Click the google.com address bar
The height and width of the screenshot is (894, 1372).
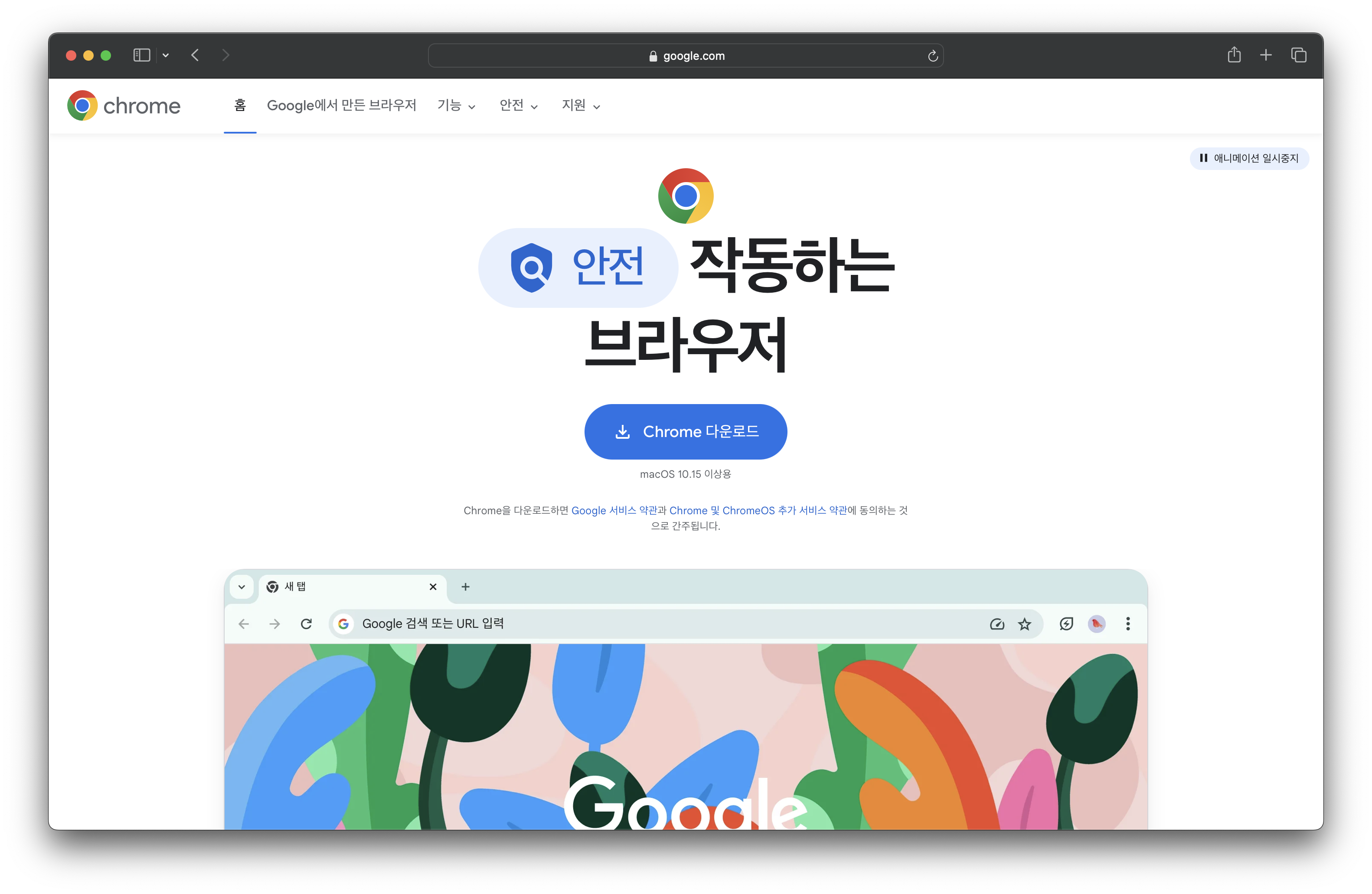pyautogui.click(x=686, y=56)
